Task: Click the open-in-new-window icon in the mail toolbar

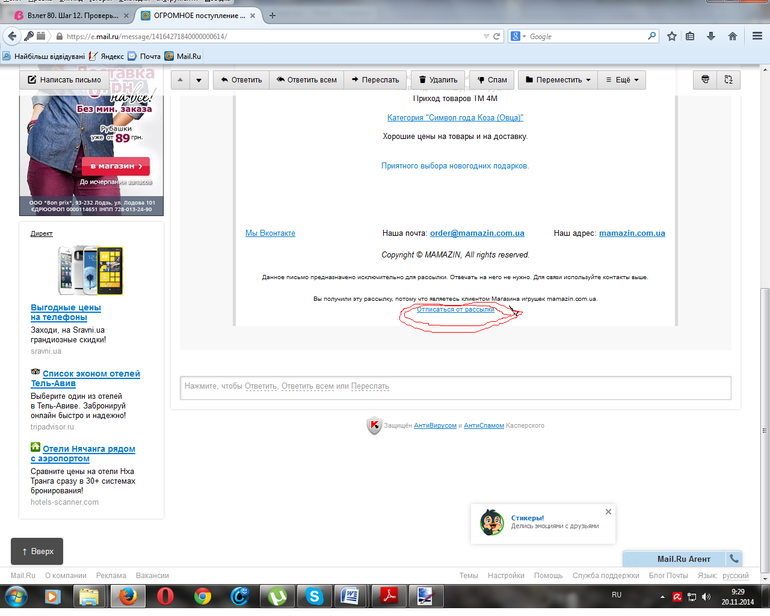Action: (729, 79)
